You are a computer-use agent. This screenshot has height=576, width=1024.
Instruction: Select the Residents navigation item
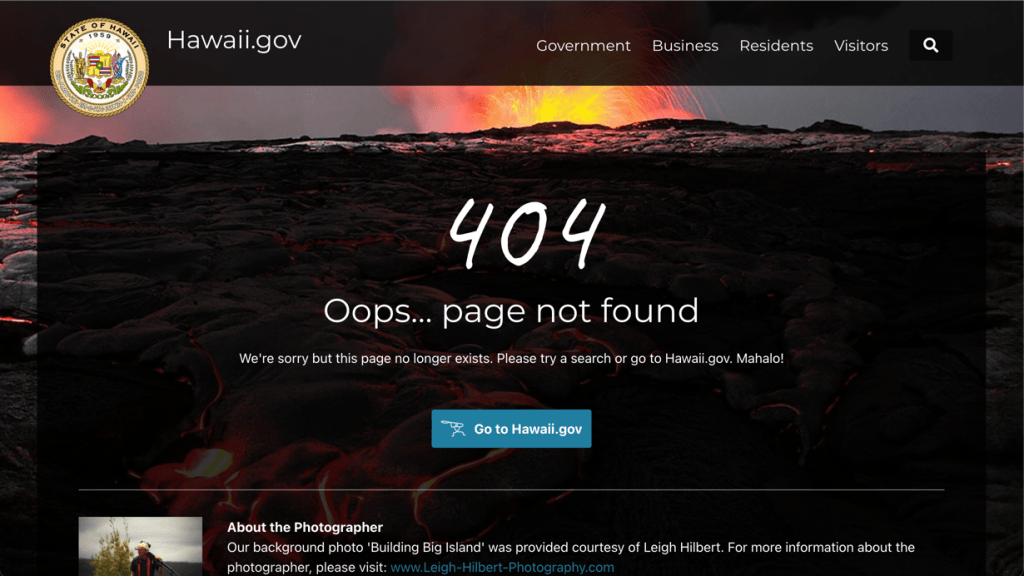click(776, 46)
